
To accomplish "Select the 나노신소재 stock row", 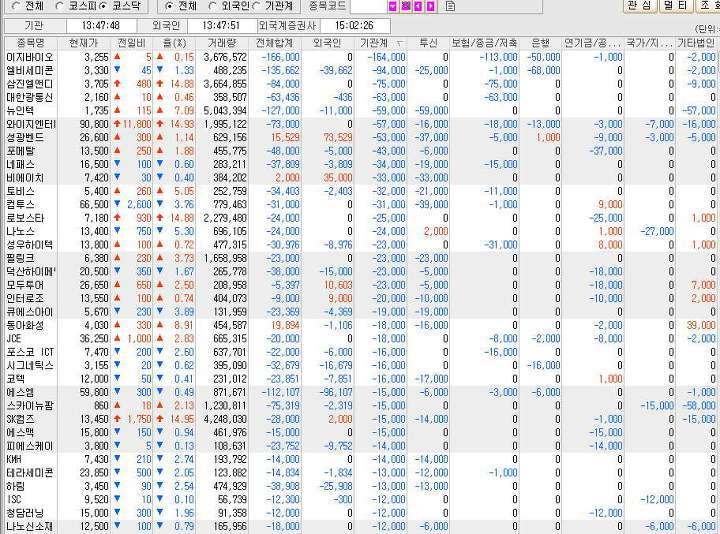I will (x=360, y=526).
